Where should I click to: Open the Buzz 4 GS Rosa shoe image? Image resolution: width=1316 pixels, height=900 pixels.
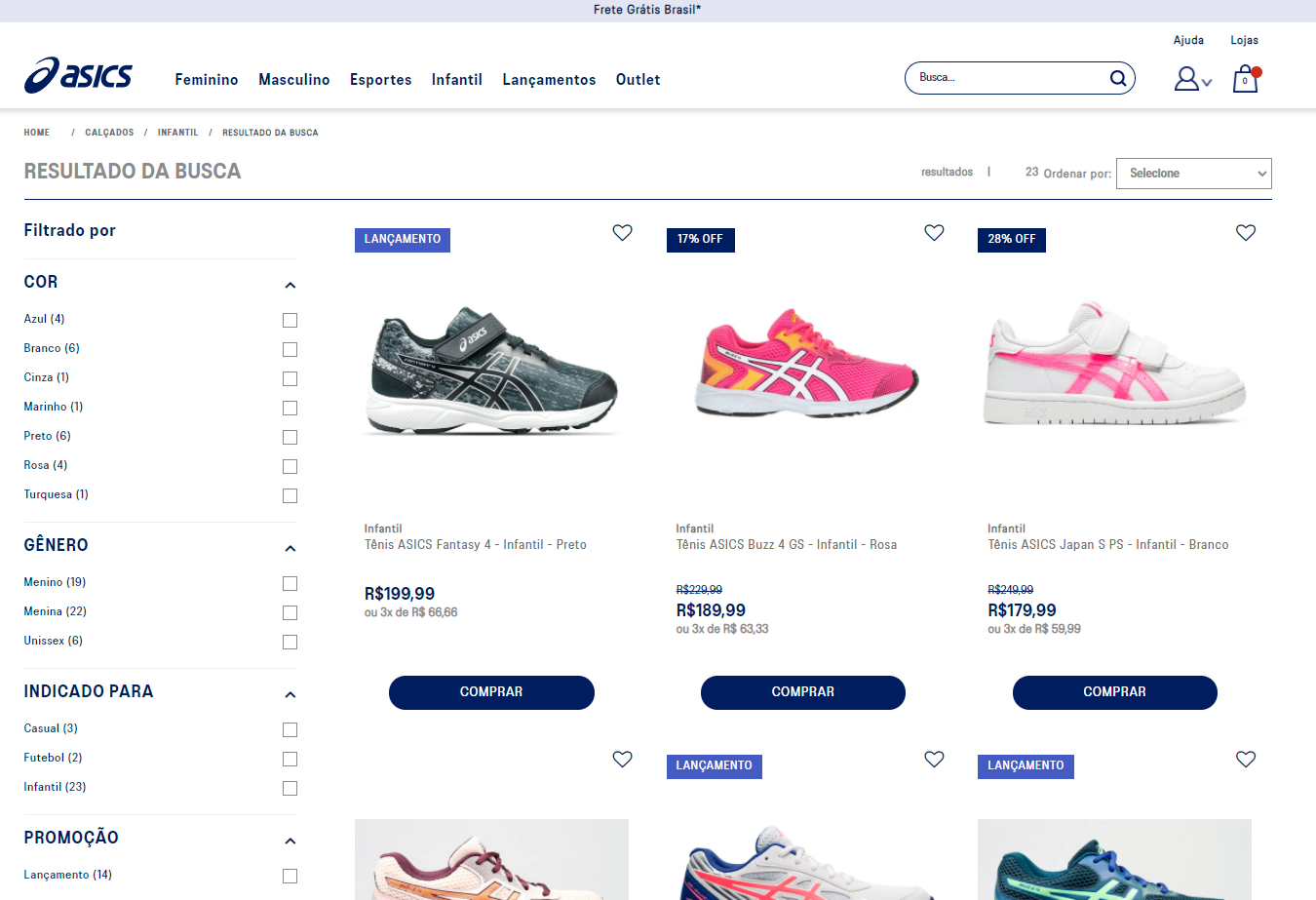pyautogui.click(x=806, y=363)
